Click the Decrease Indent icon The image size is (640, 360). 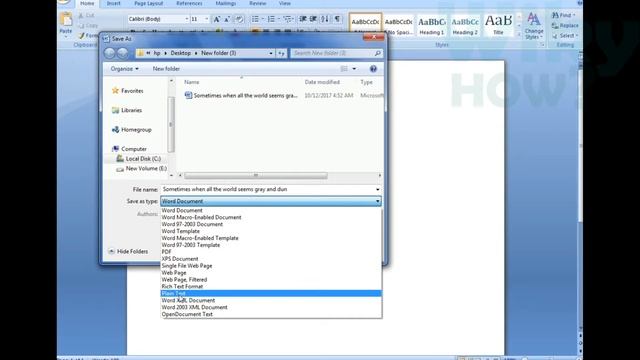(303, 19)
